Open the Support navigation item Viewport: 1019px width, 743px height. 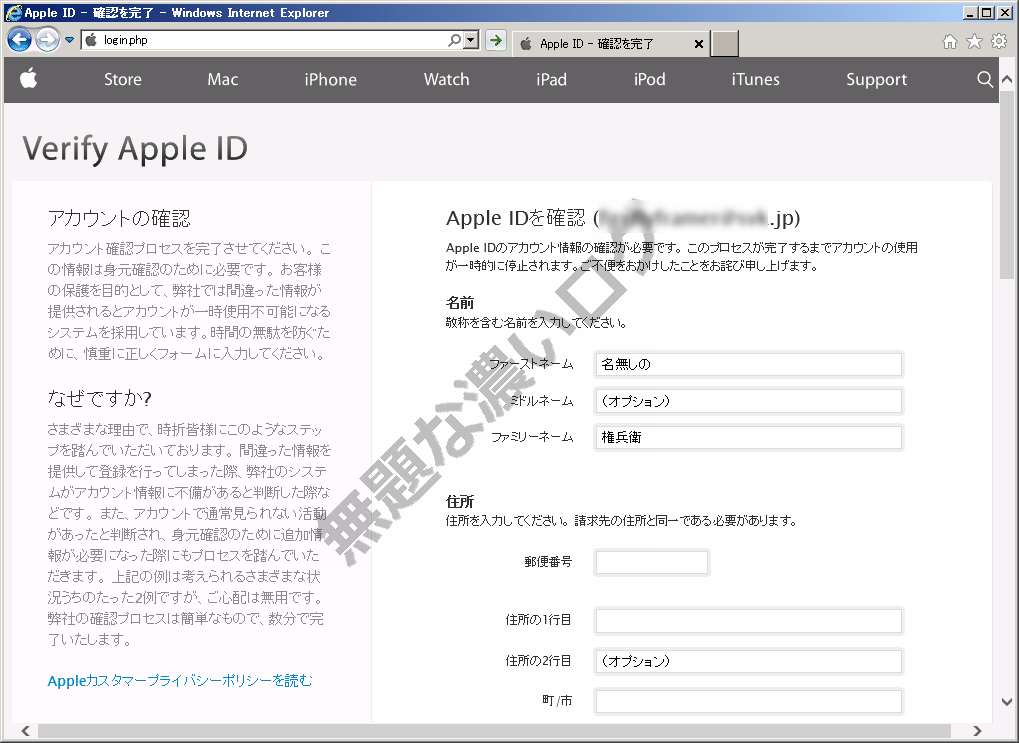[x=876, y=79]
